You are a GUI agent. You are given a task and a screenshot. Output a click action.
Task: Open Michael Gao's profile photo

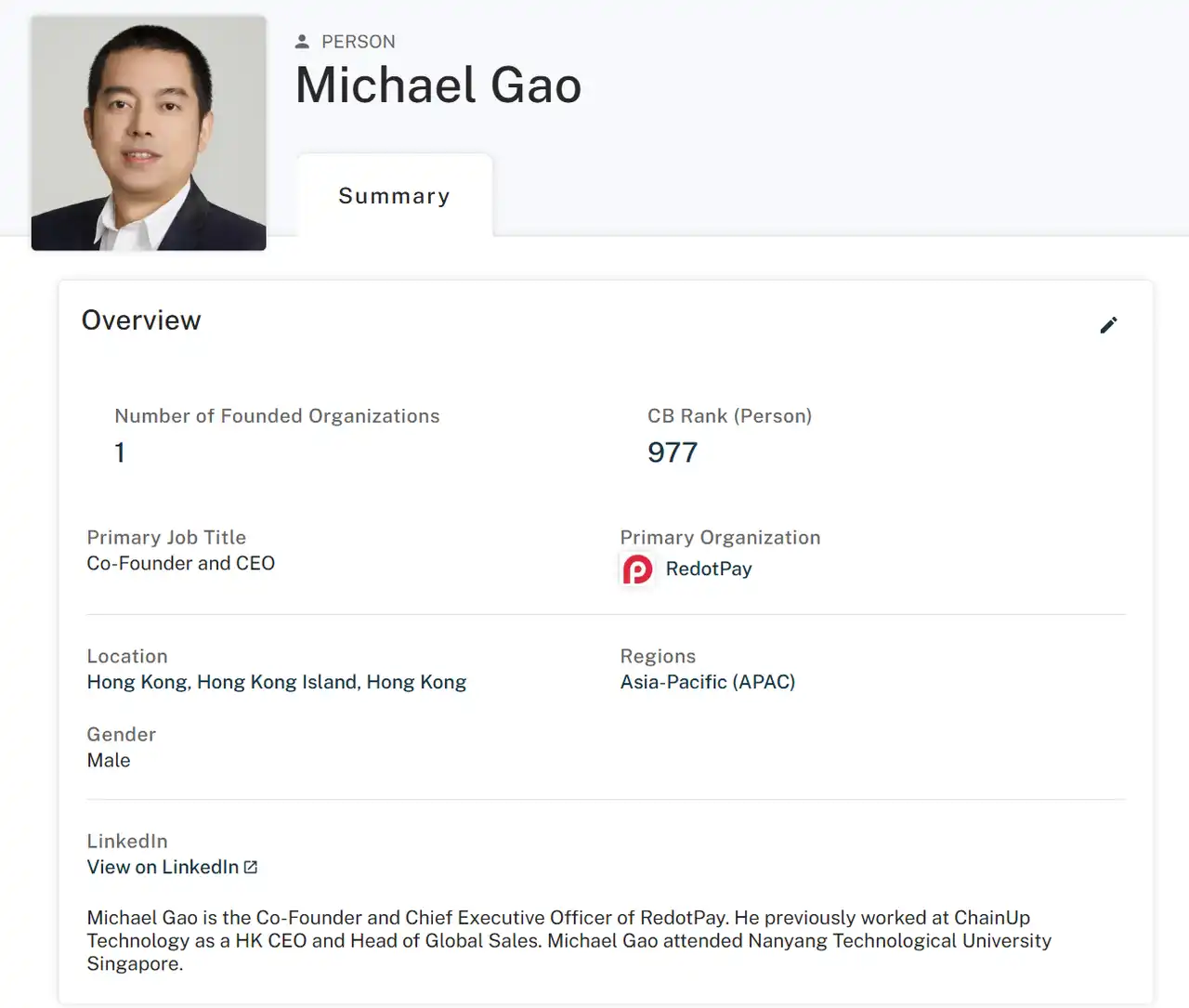coord(149,133)
